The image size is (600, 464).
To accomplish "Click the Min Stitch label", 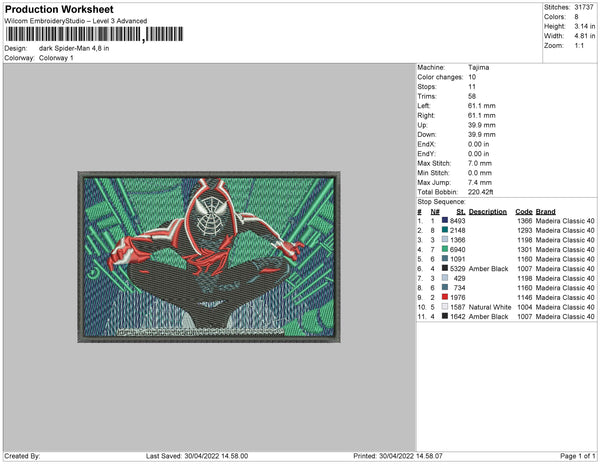I will point(433,173).
